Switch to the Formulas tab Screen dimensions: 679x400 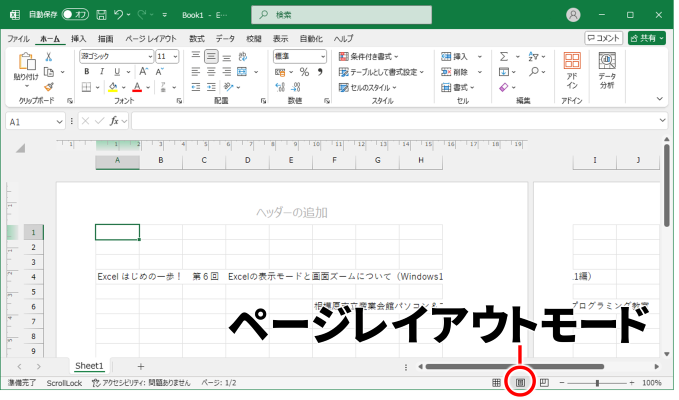click(197, 39)
